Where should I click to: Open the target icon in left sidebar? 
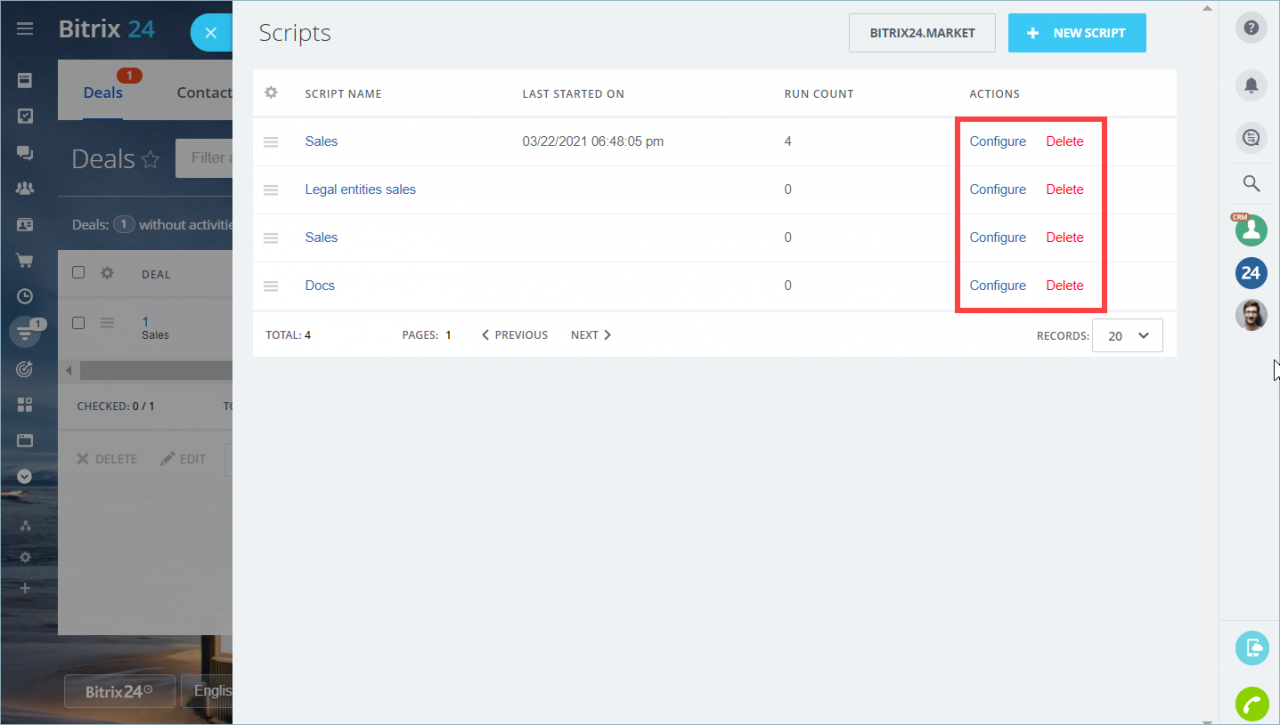pyautogui.click(x=25, y=369)
